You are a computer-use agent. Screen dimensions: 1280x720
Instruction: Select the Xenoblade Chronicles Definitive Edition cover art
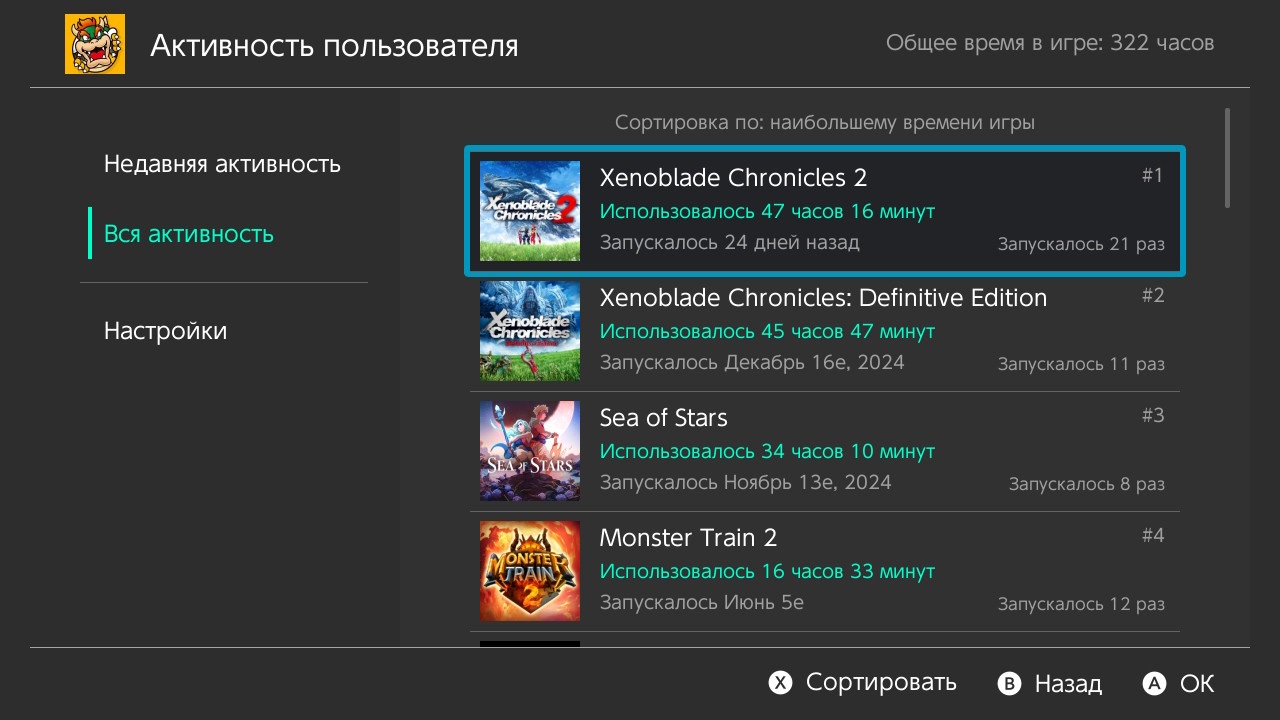[x=530, y=331]
